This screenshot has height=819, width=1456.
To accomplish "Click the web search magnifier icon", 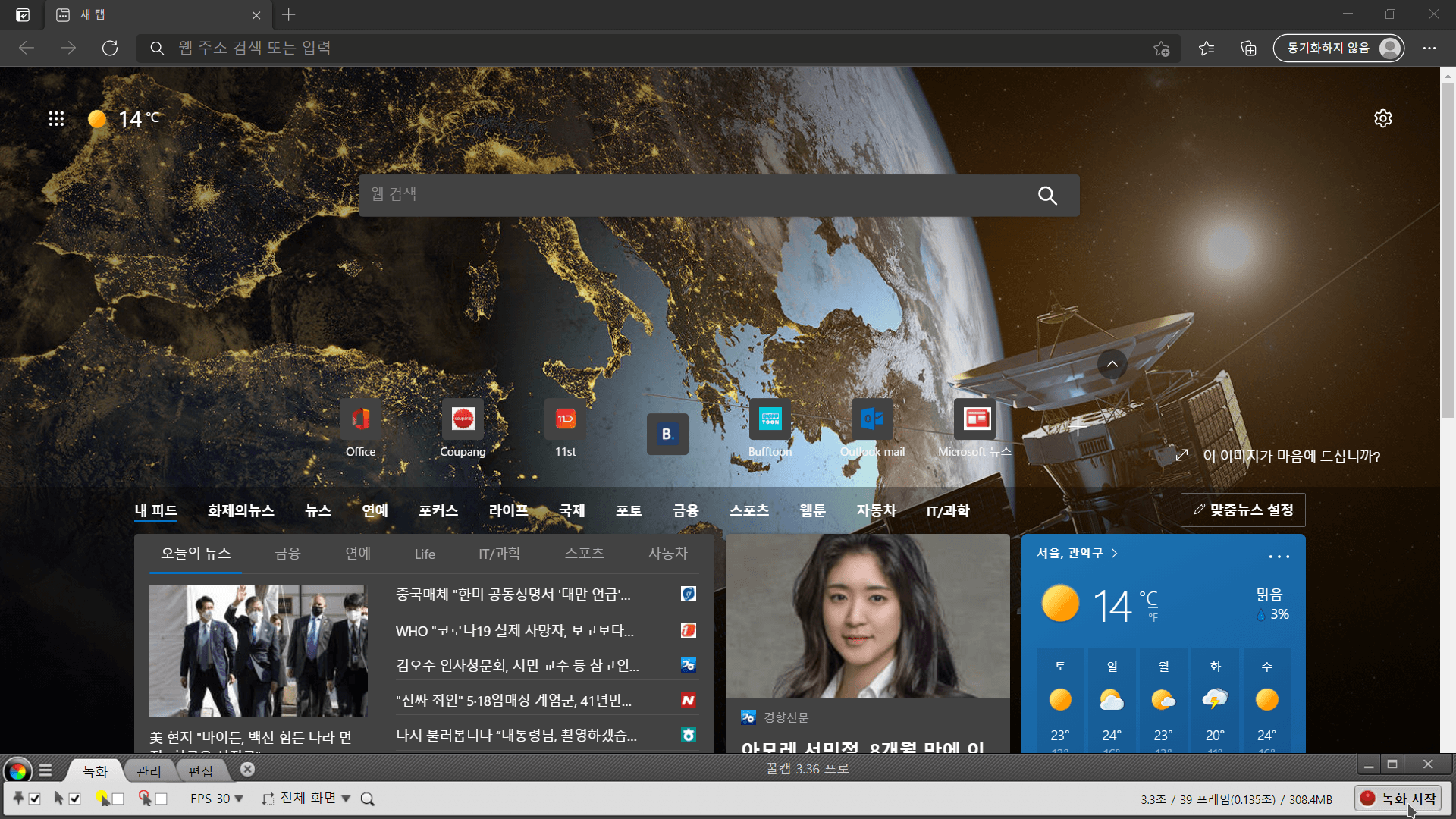I will (1047, 196).
